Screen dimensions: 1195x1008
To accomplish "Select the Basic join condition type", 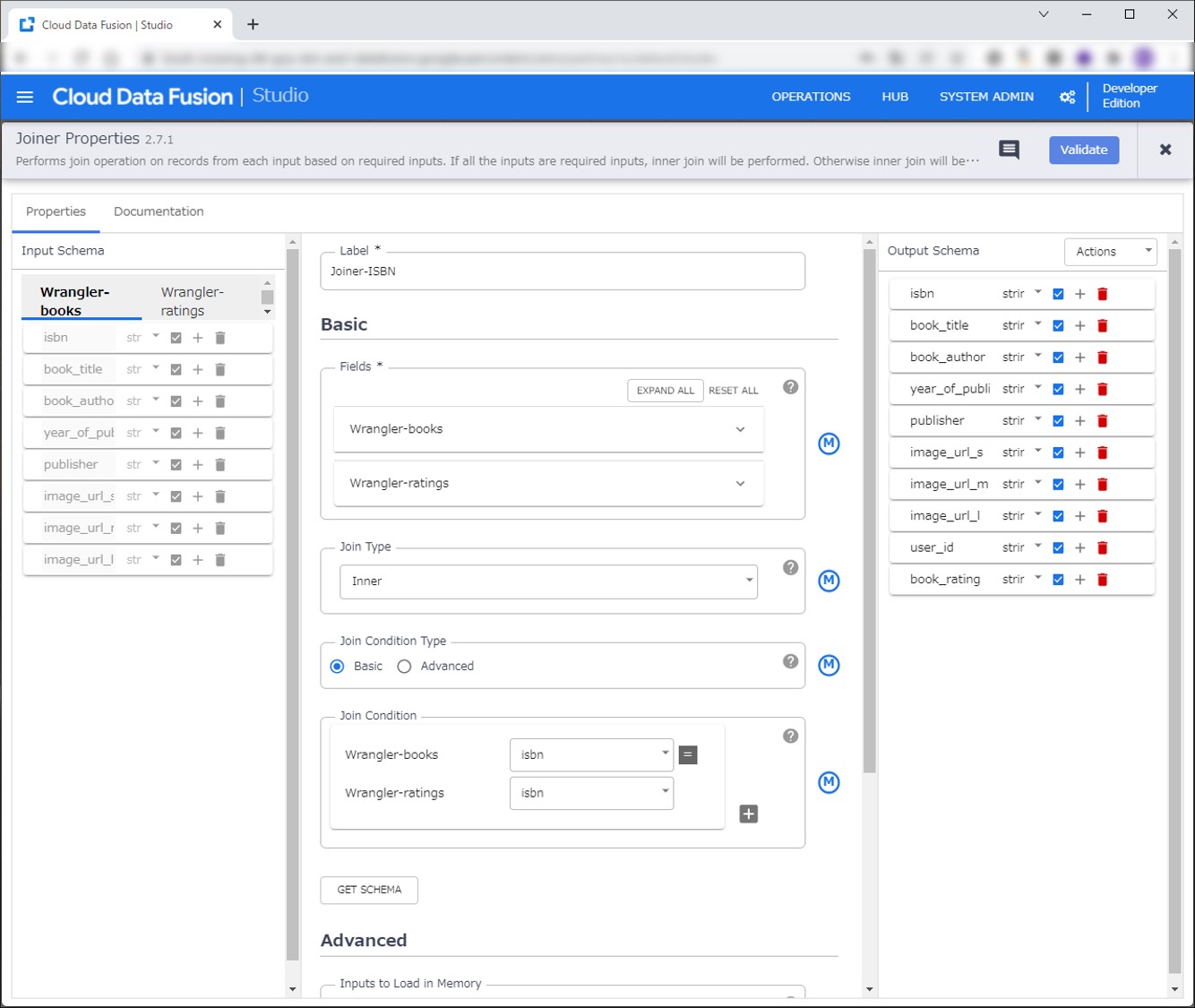I will 338,666.
